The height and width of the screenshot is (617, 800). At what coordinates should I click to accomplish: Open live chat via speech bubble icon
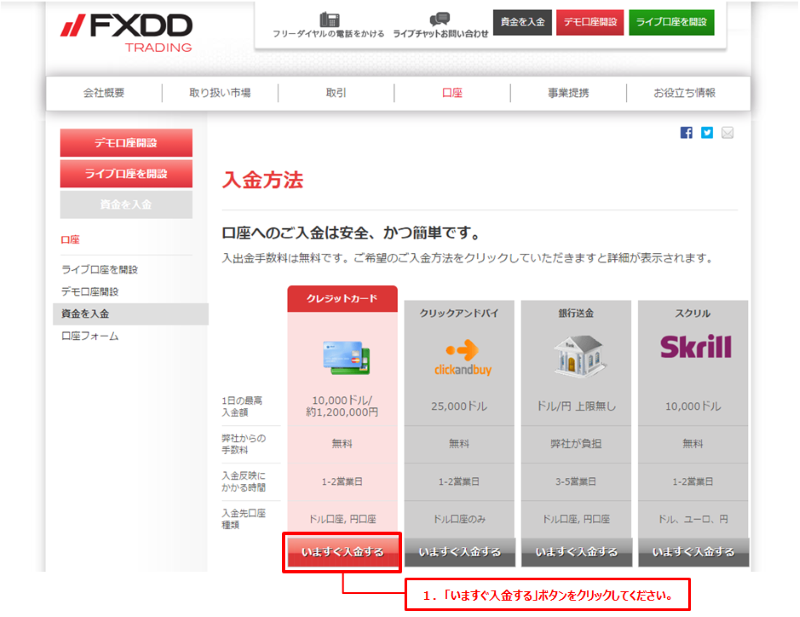(x=440, y=20)
